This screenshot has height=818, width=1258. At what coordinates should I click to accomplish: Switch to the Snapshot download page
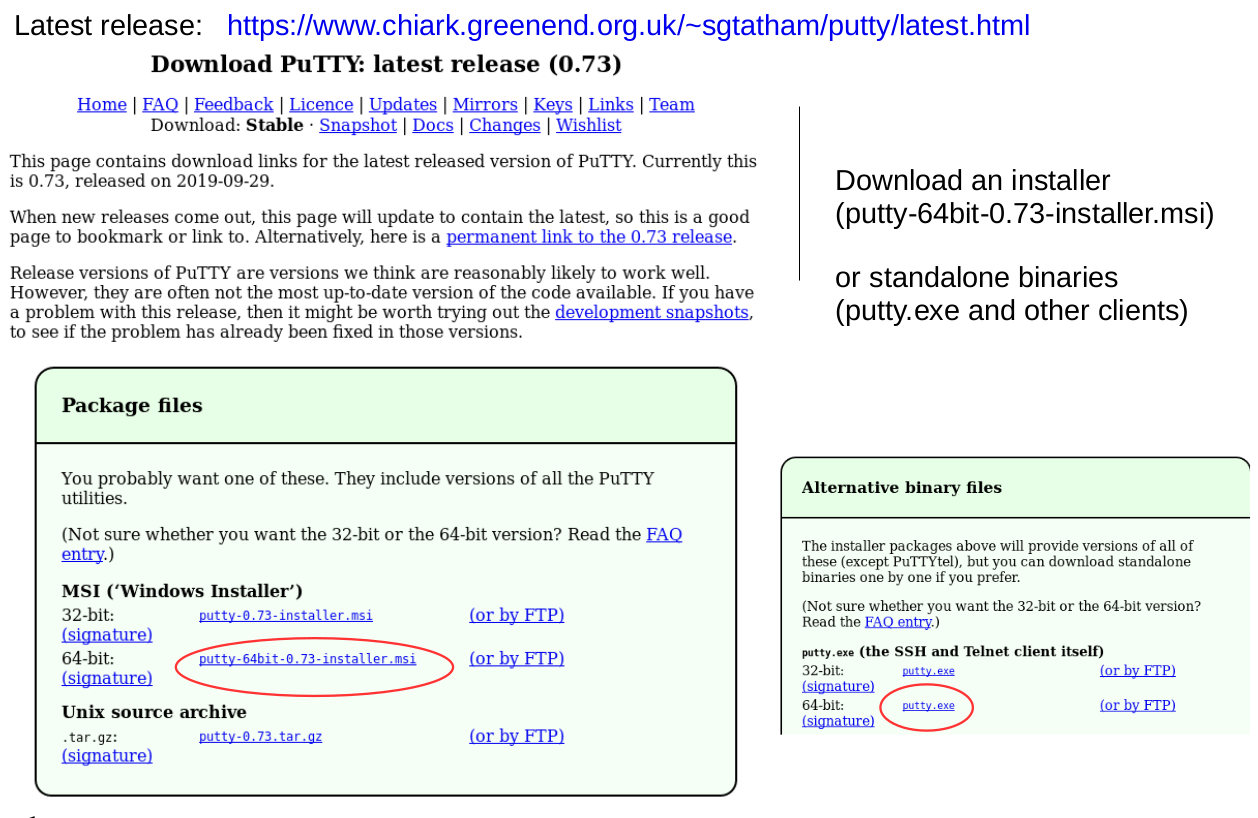coord(357,126)
